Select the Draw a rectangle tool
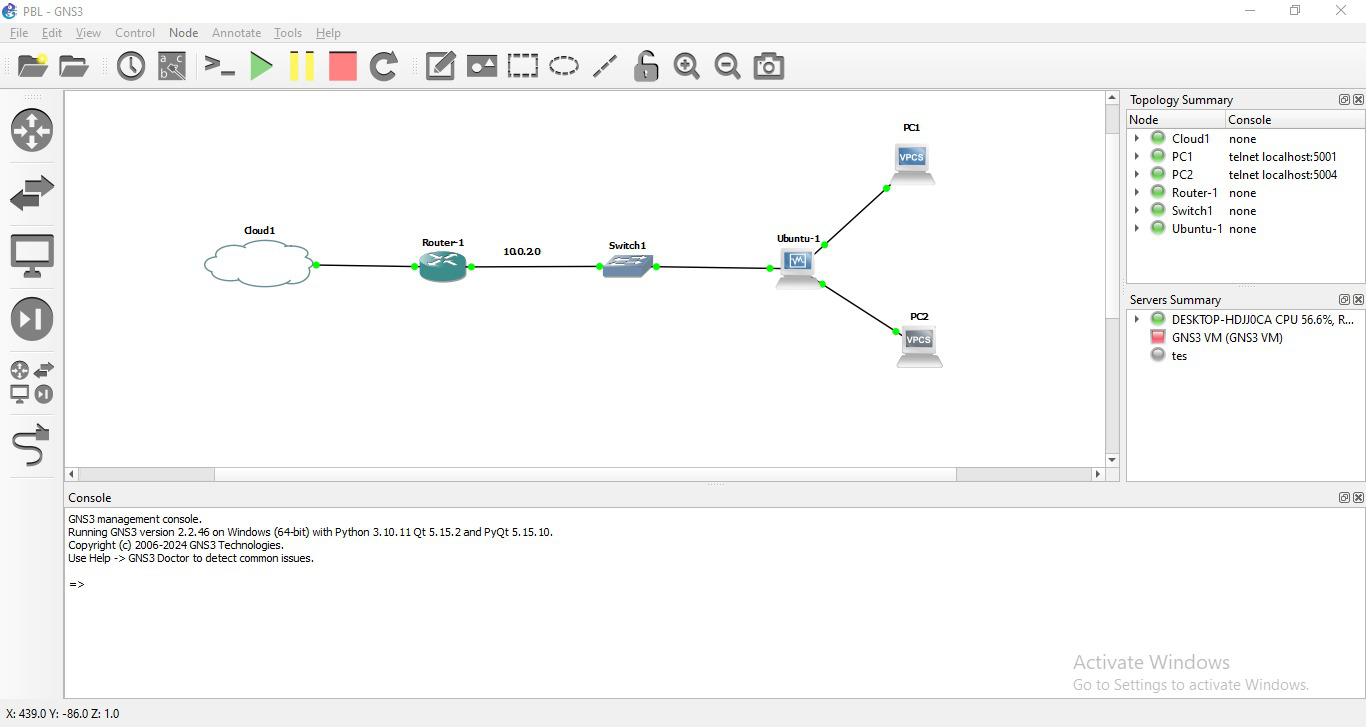 (x=522, y=66)
